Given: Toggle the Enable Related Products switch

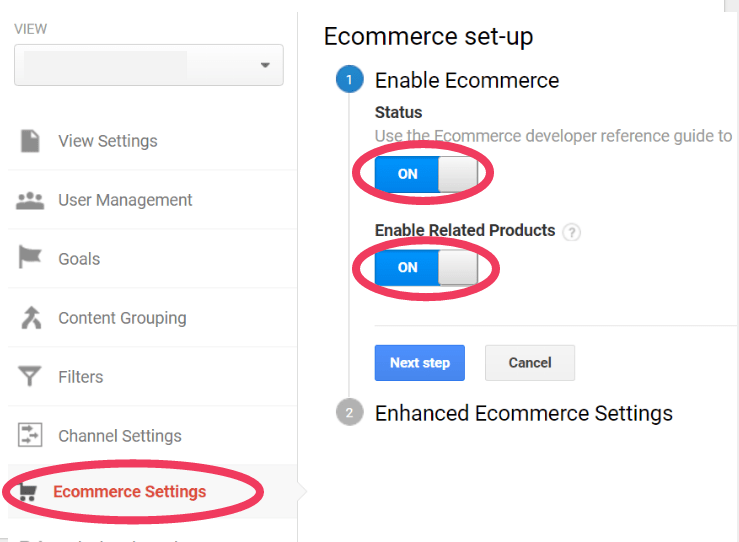Looking at the screenshot, I should click(x=426, y=267).
